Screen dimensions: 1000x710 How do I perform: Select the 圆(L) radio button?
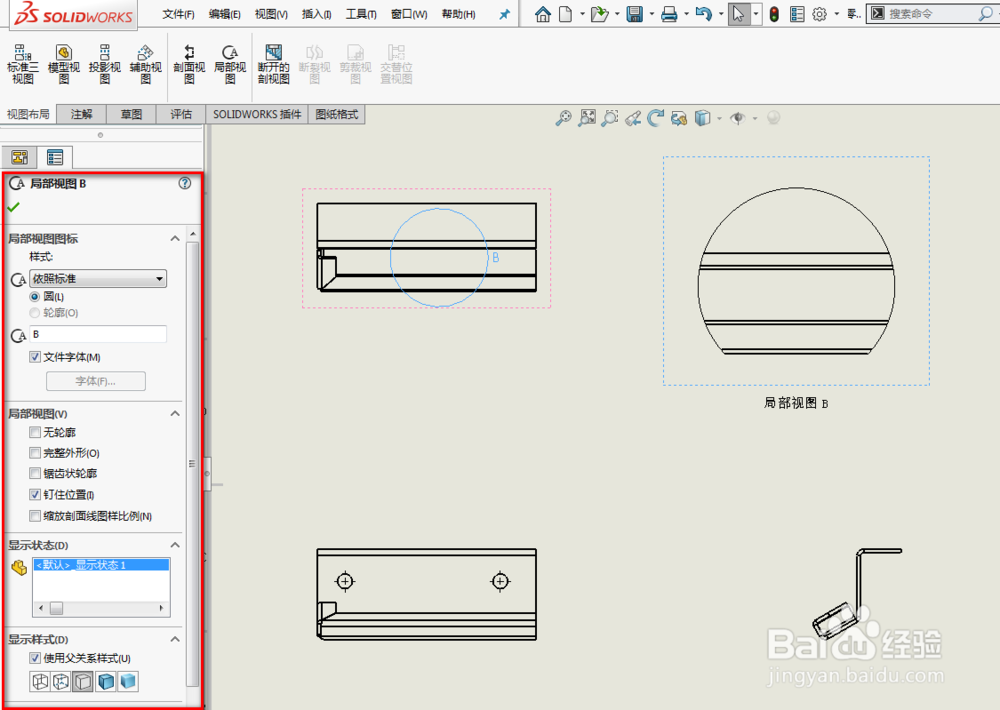coord(35,296)
